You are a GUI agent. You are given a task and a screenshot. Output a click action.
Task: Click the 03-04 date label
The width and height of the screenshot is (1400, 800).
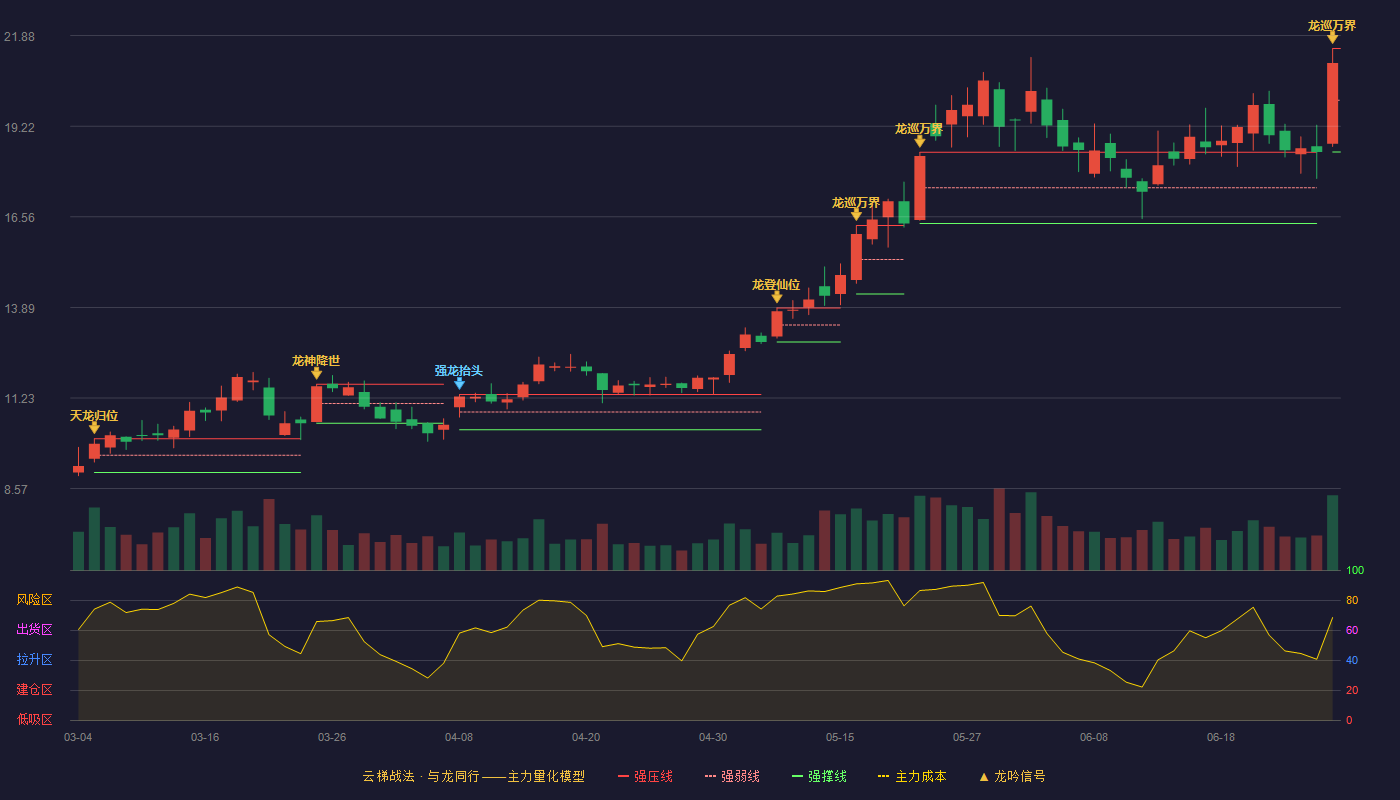click(78, 737)
